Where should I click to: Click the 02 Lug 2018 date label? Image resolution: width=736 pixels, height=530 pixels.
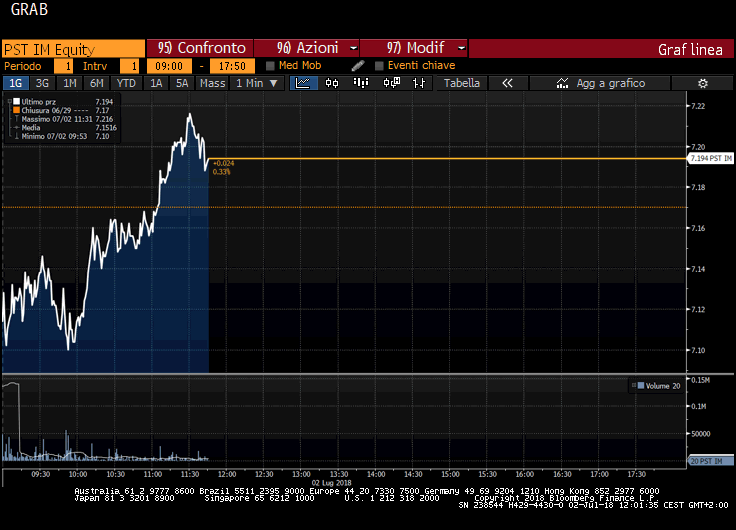(331, 483)
